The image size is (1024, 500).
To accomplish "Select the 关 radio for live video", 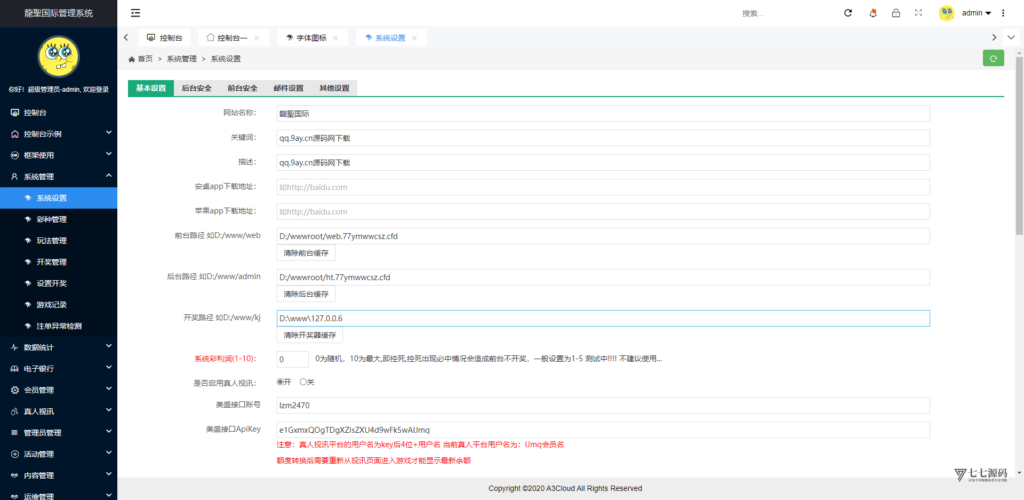I will point(303,382).
